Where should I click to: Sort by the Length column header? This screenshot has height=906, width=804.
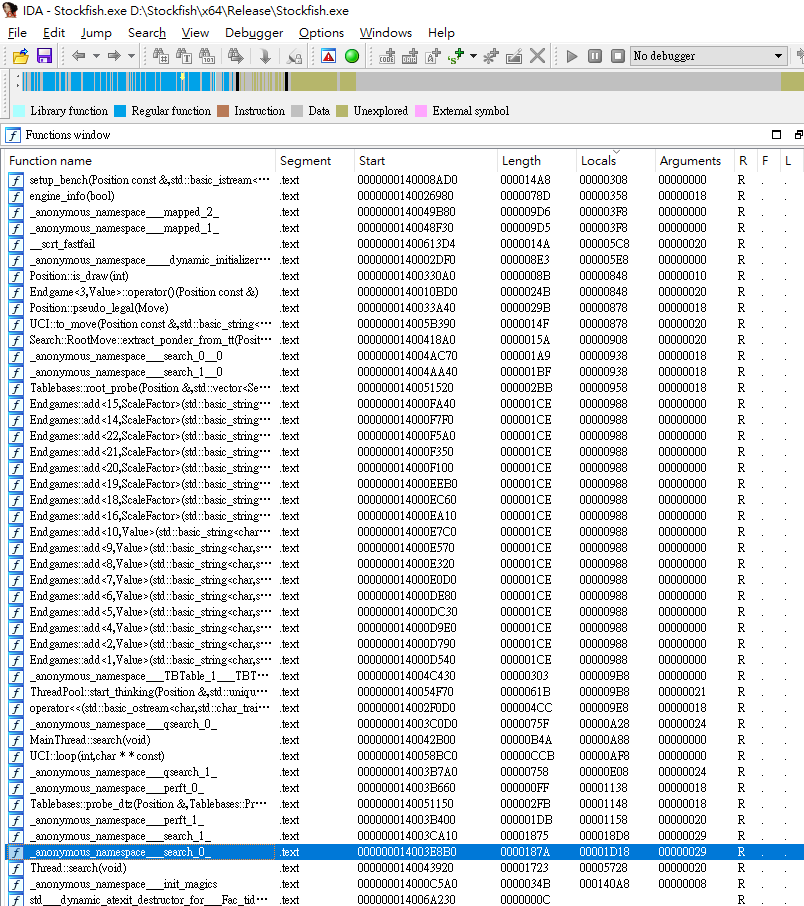(x=536, y=161)
